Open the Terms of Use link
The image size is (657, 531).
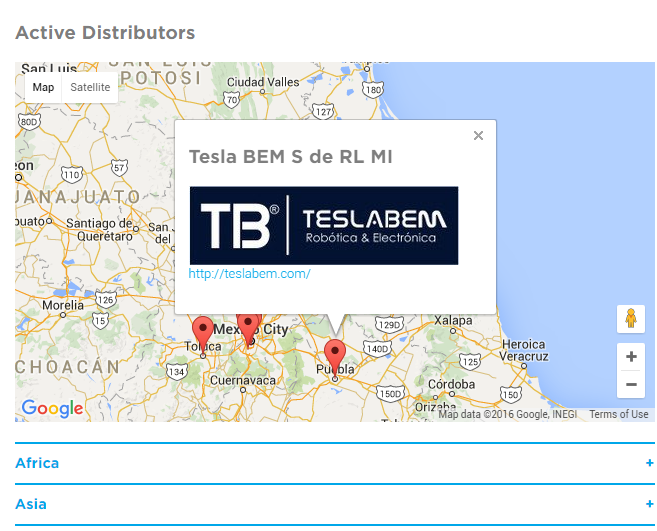[619, 414]
